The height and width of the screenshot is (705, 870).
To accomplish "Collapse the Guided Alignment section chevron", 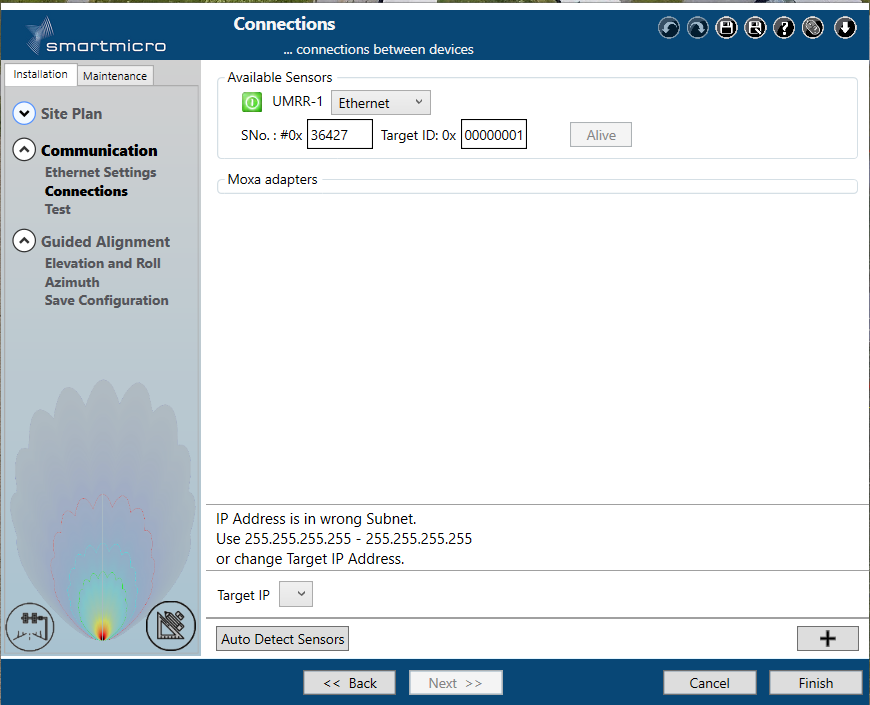I will point(24,241).
